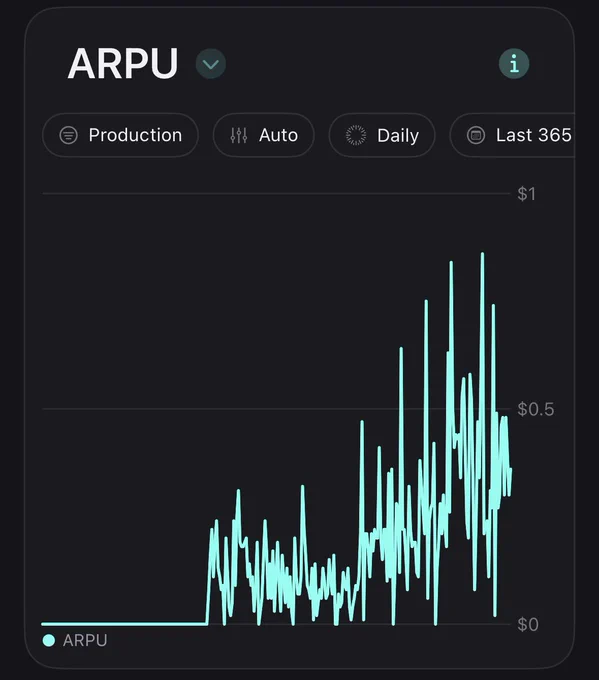Click the calendar icon beside Last 365

coord(476,135)
